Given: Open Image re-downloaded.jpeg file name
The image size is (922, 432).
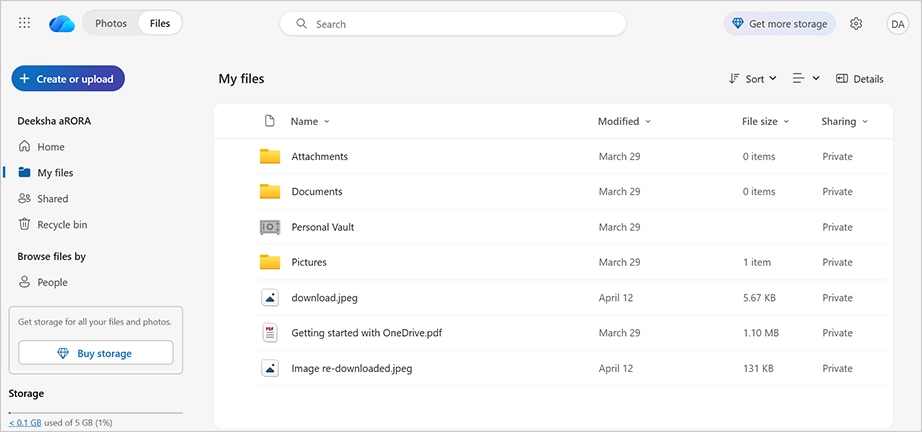Looking at the screenshot, I should 352,369.
